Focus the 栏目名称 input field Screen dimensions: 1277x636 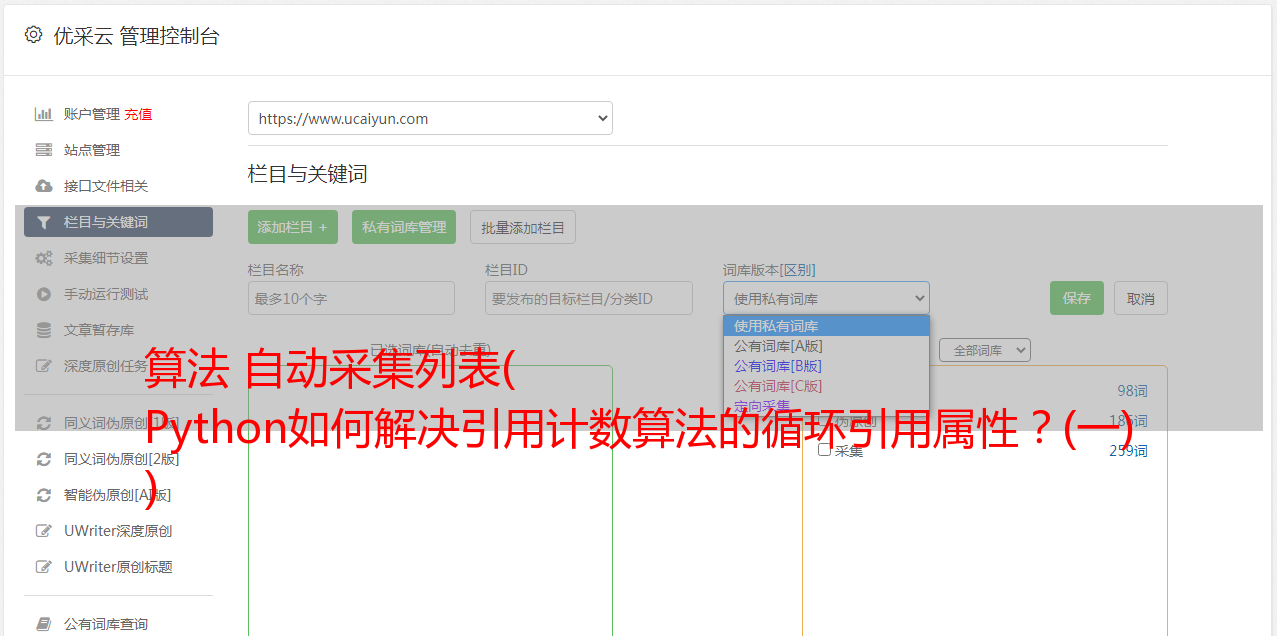pyautogui.click(x=351, y=298)
